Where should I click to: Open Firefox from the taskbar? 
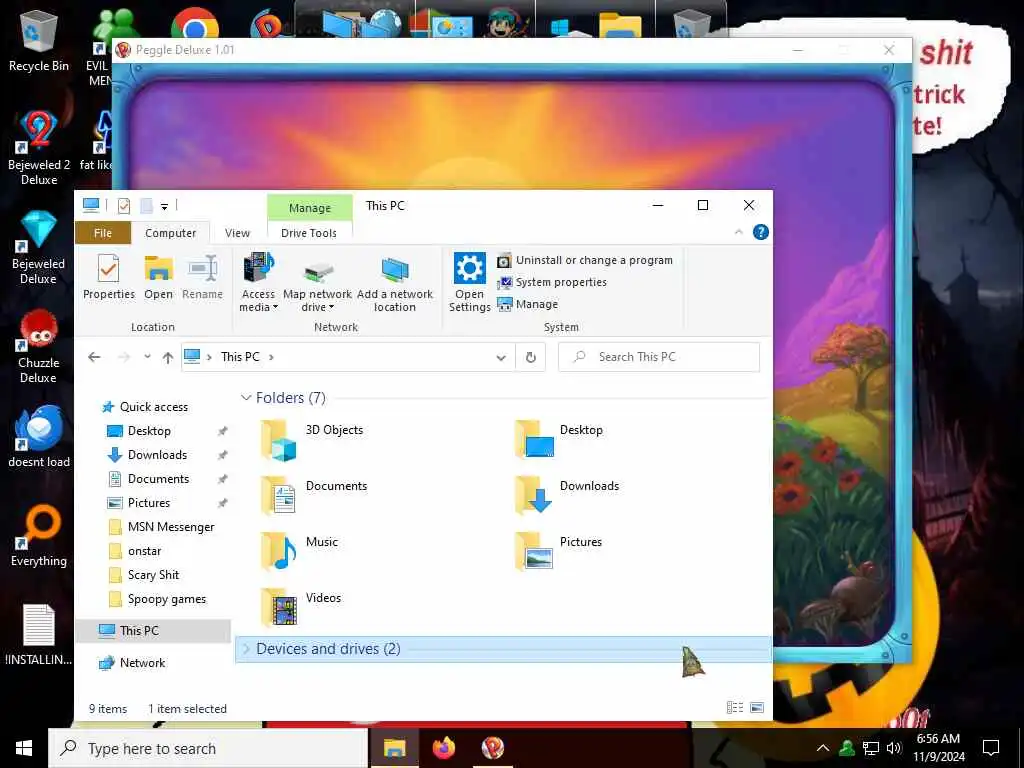point(443,748)
